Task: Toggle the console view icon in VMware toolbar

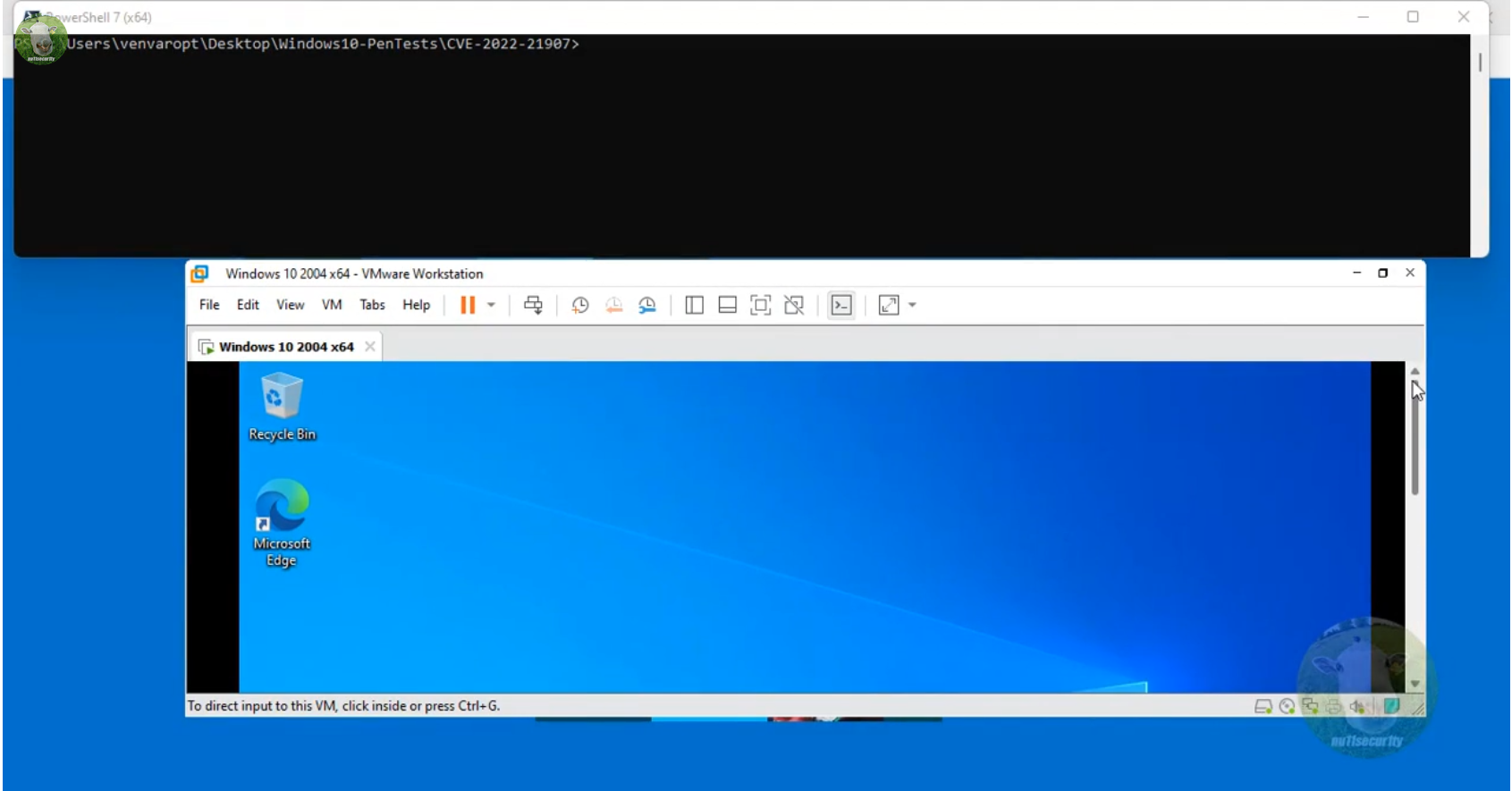Action: [x=841, y=305]
